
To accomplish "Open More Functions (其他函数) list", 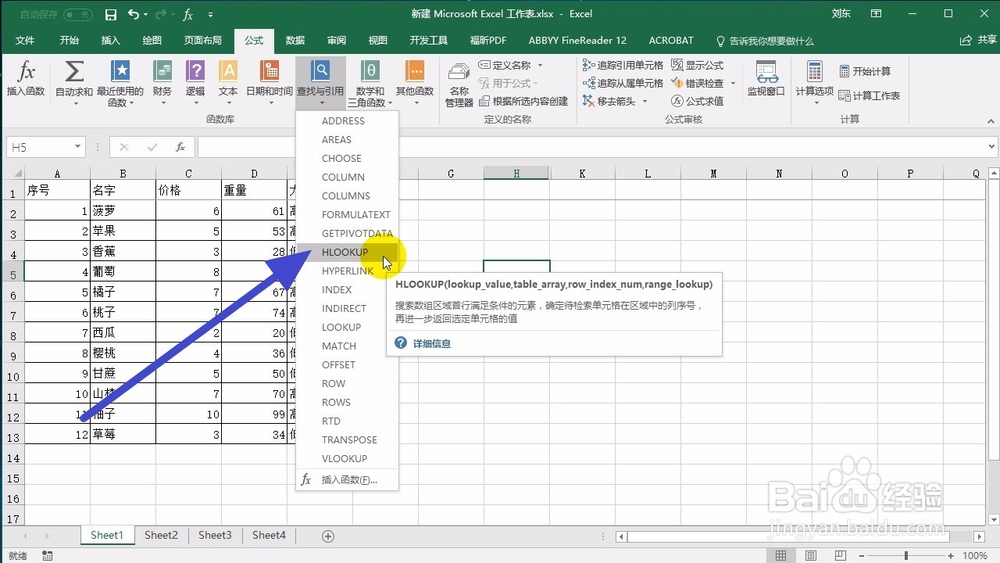I will tap(415, 83).
